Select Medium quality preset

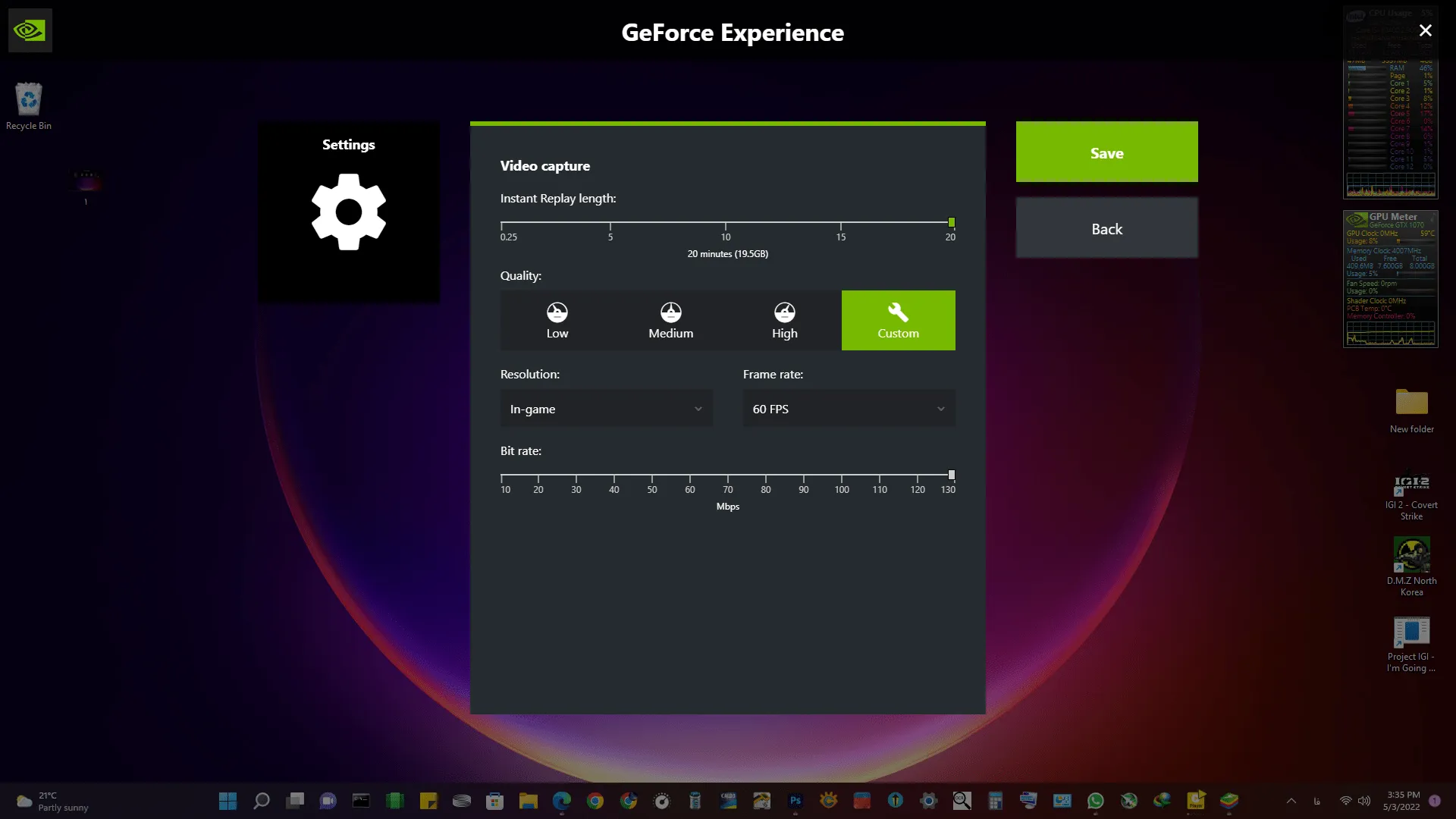[x=671, y=320]
